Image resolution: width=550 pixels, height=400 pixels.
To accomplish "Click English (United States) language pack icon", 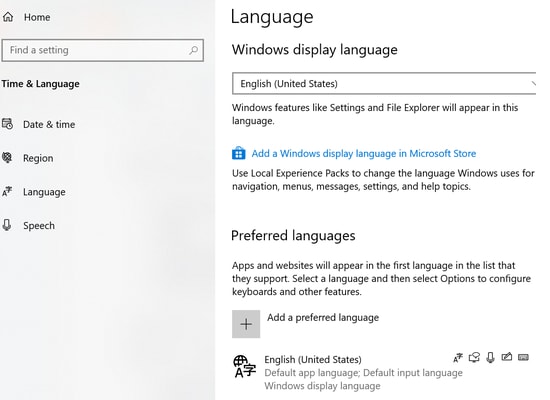I will point(244,366).
